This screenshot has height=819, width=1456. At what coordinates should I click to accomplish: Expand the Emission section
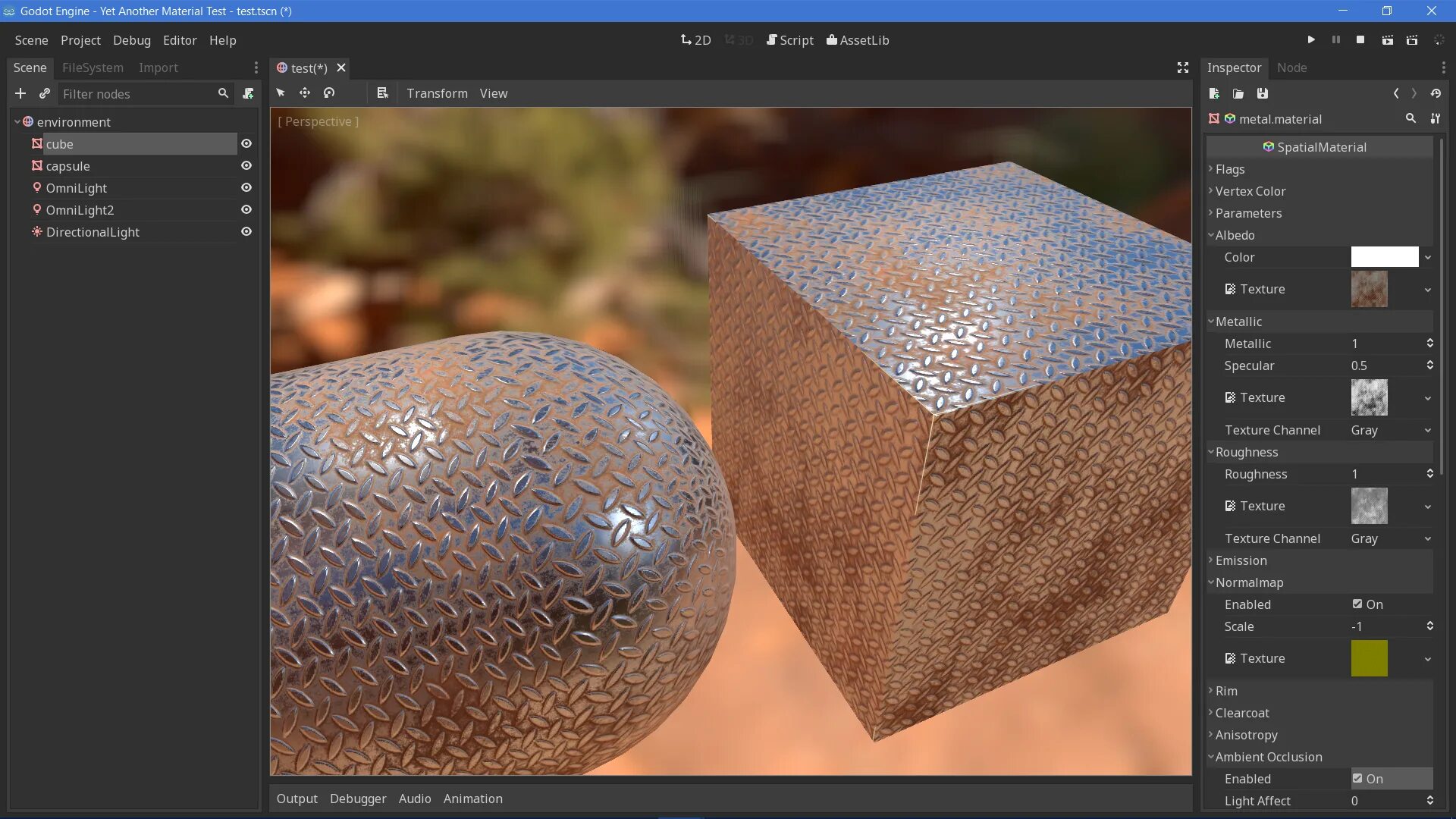[x=1241, y=560]
